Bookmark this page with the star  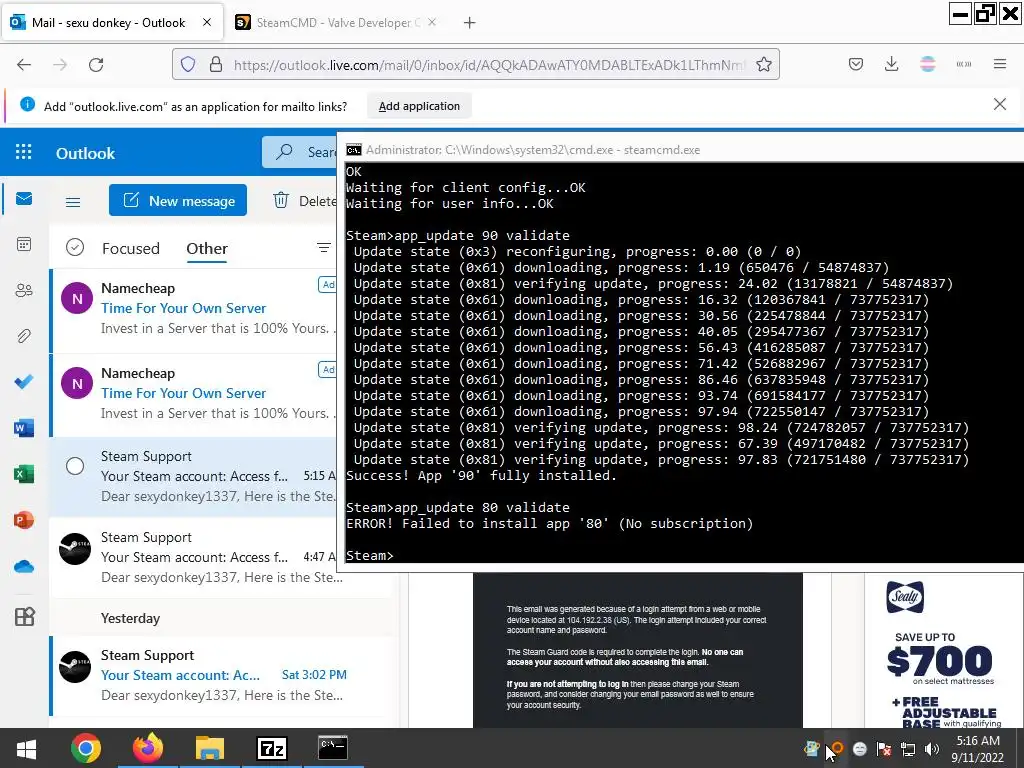tap(763, 65)
